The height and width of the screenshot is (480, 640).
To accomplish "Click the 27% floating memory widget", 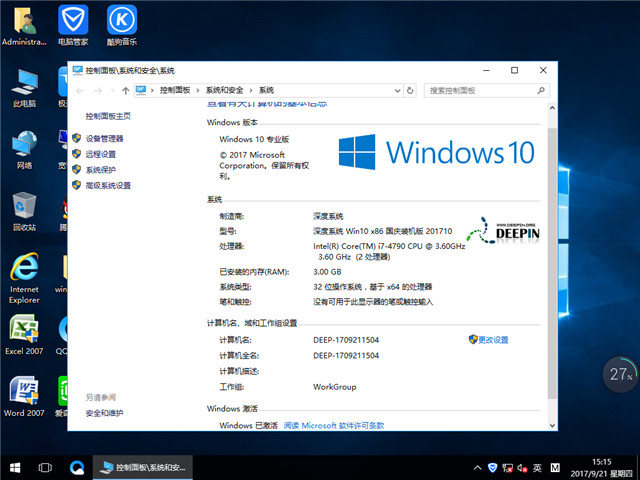I will [x=620, y=374].
